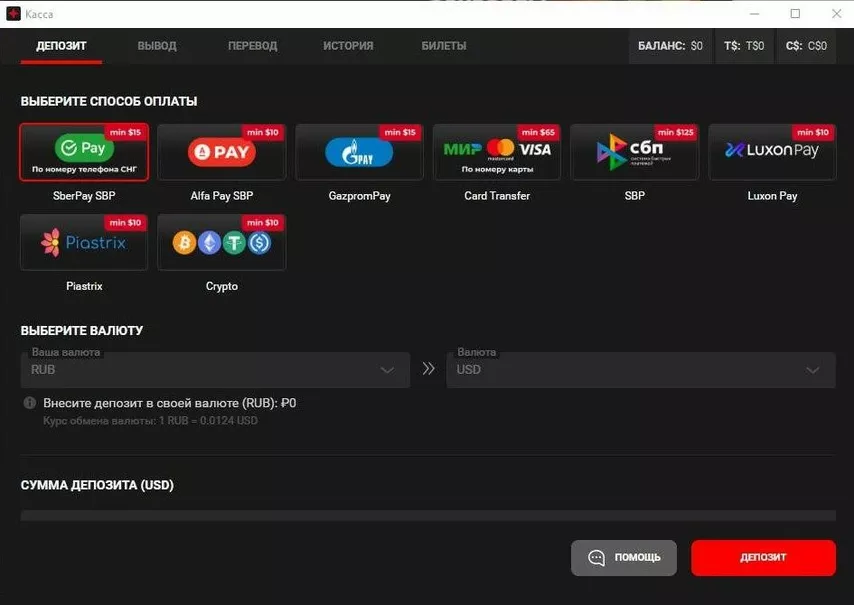Open the RUB source currency dropdown
Screen dimensions: 854x605
[215, 370]
